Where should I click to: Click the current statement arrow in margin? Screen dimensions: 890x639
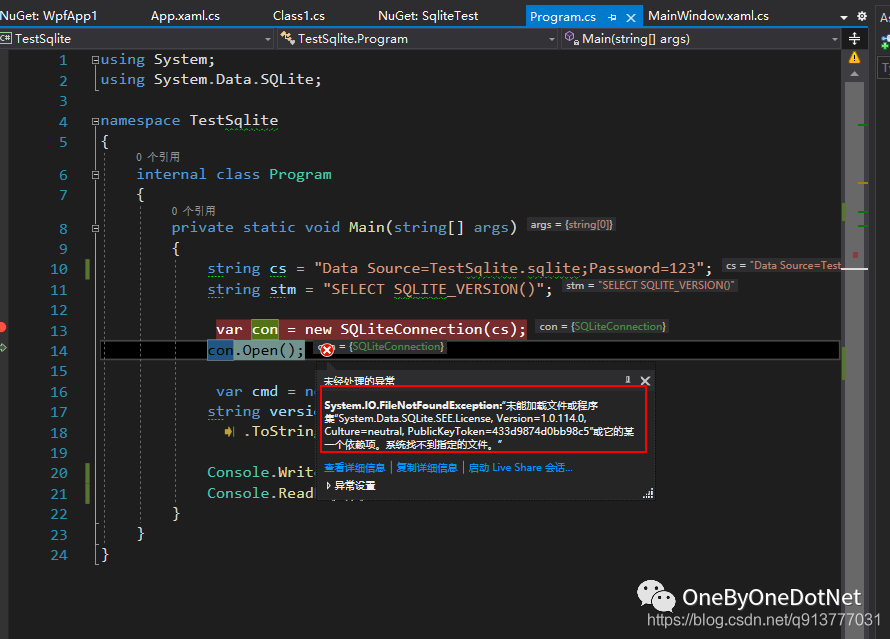pos(4,347)
